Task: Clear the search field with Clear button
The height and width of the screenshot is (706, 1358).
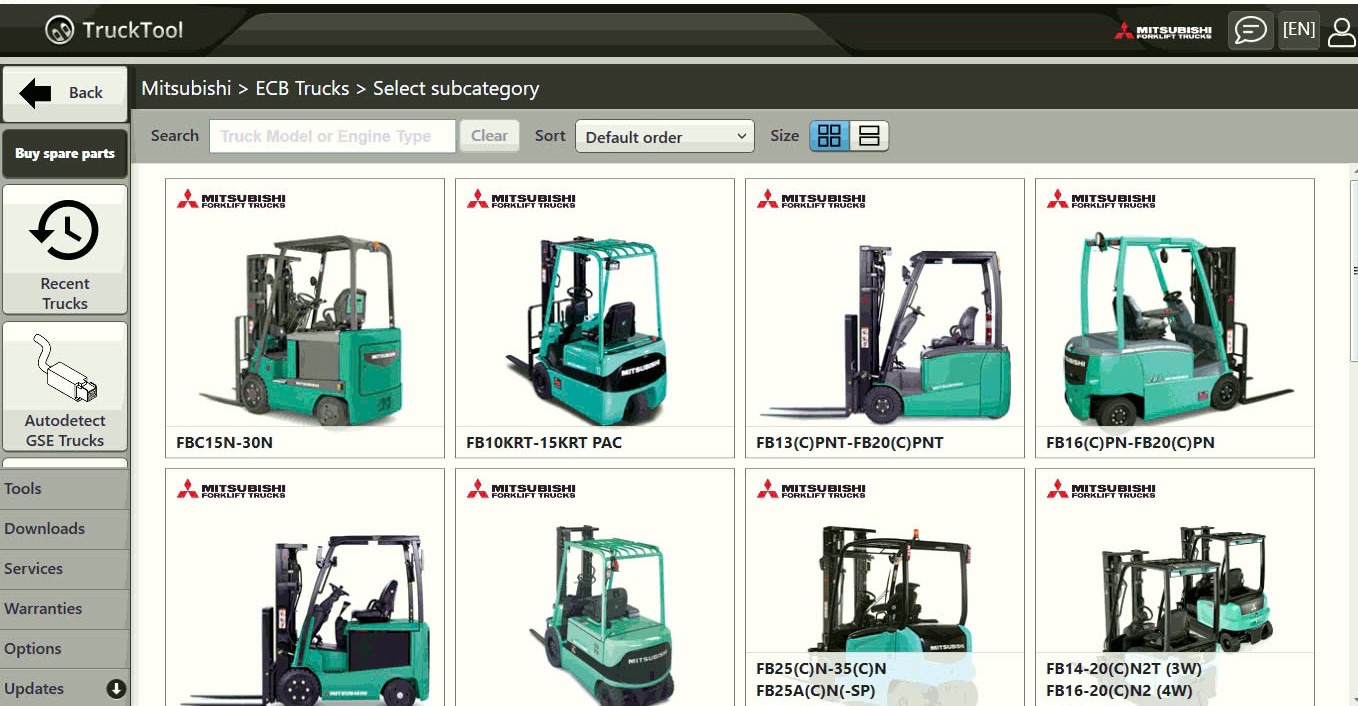Action: 489,136
